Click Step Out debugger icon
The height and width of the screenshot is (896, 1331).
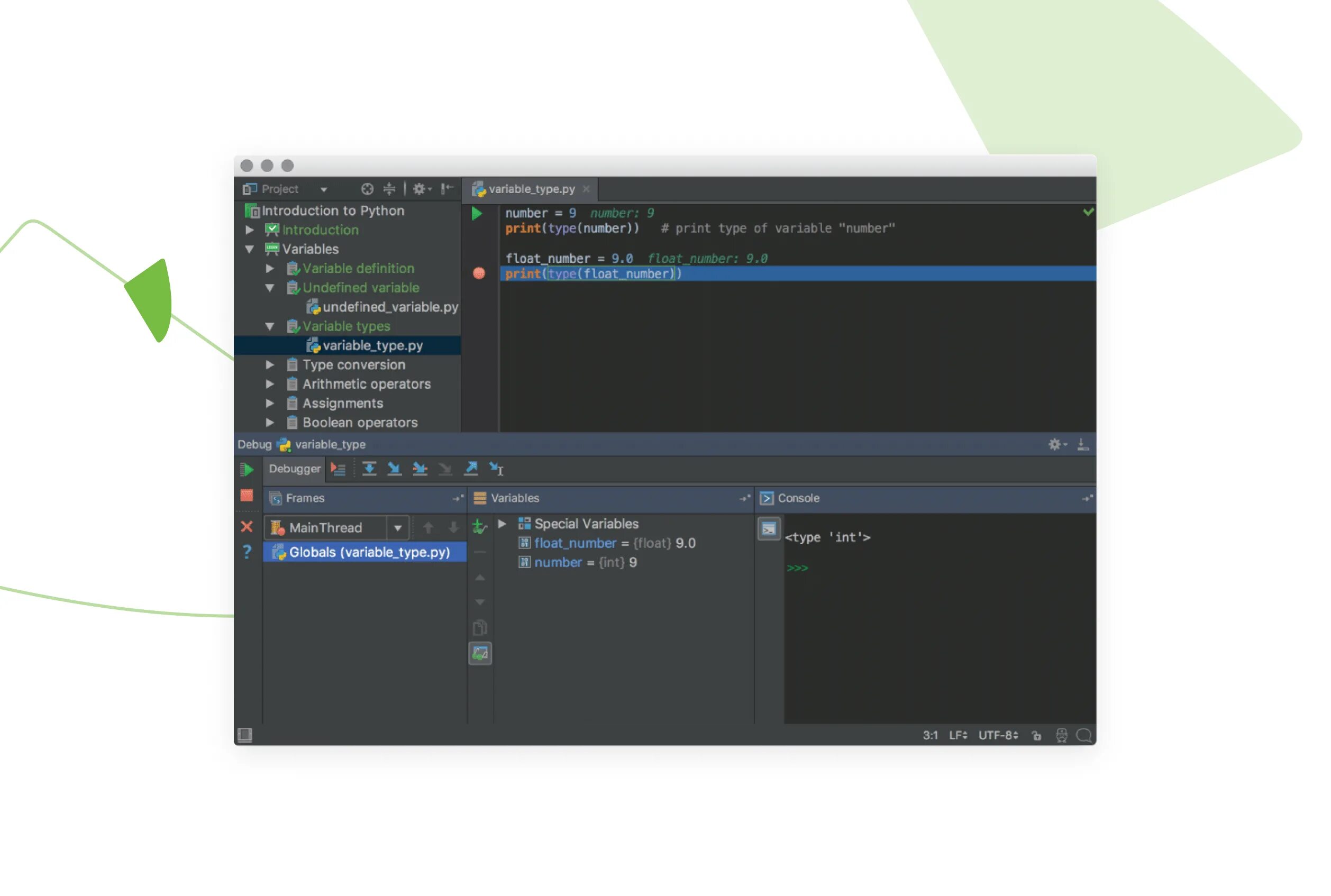click(x=471, y=469)
